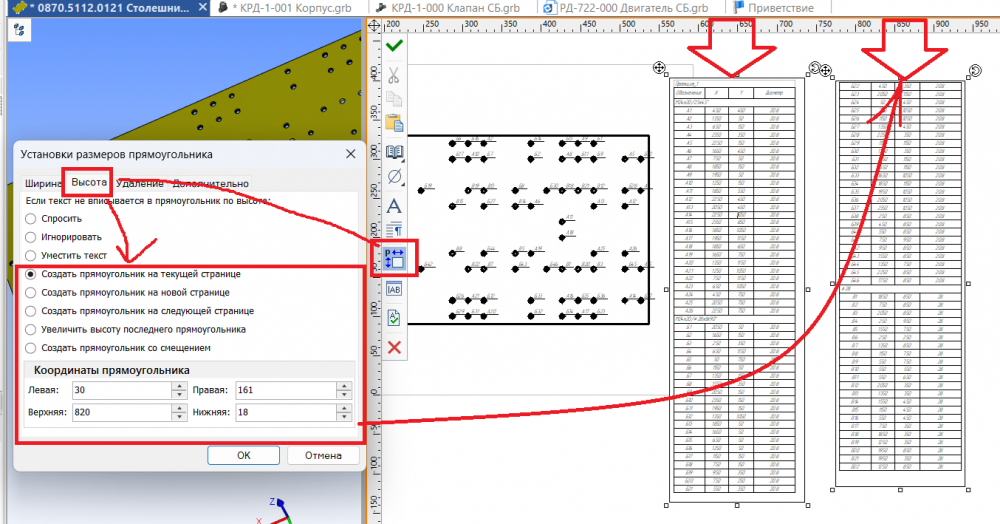
Task: Open model tree icon in 3D view
Action: click(19, 31)
